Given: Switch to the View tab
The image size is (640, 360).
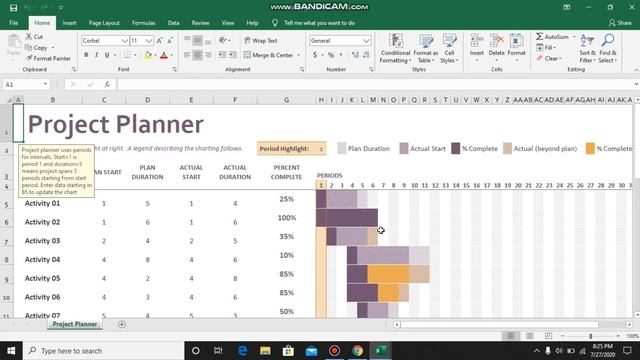Looking at the screenshot, I should (x=228, y=23).
